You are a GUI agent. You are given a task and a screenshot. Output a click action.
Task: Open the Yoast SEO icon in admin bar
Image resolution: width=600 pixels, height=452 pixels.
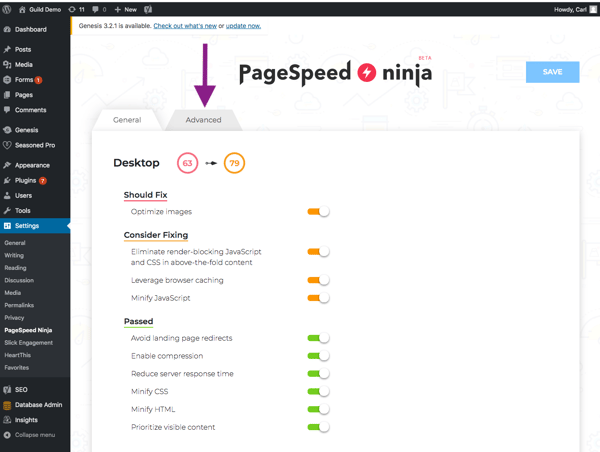pos(148,10)
